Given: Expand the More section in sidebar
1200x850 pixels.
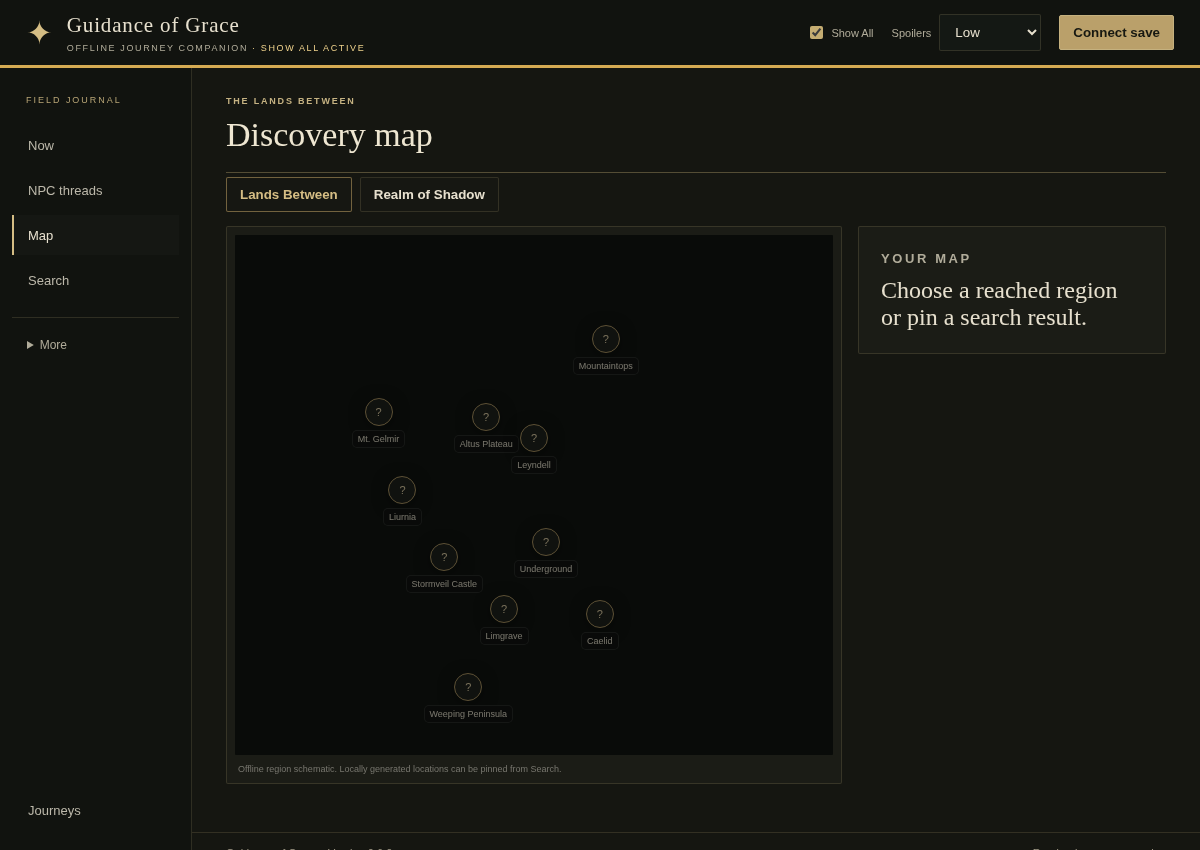Looking at the screenshot, I should [47, 345].
